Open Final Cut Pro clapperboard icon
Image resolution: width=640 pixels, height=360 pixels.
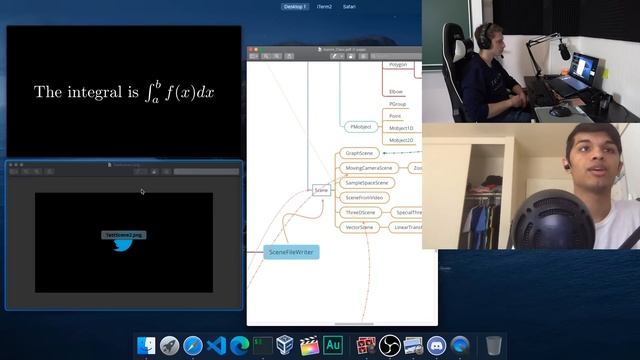tap(309, 345)
